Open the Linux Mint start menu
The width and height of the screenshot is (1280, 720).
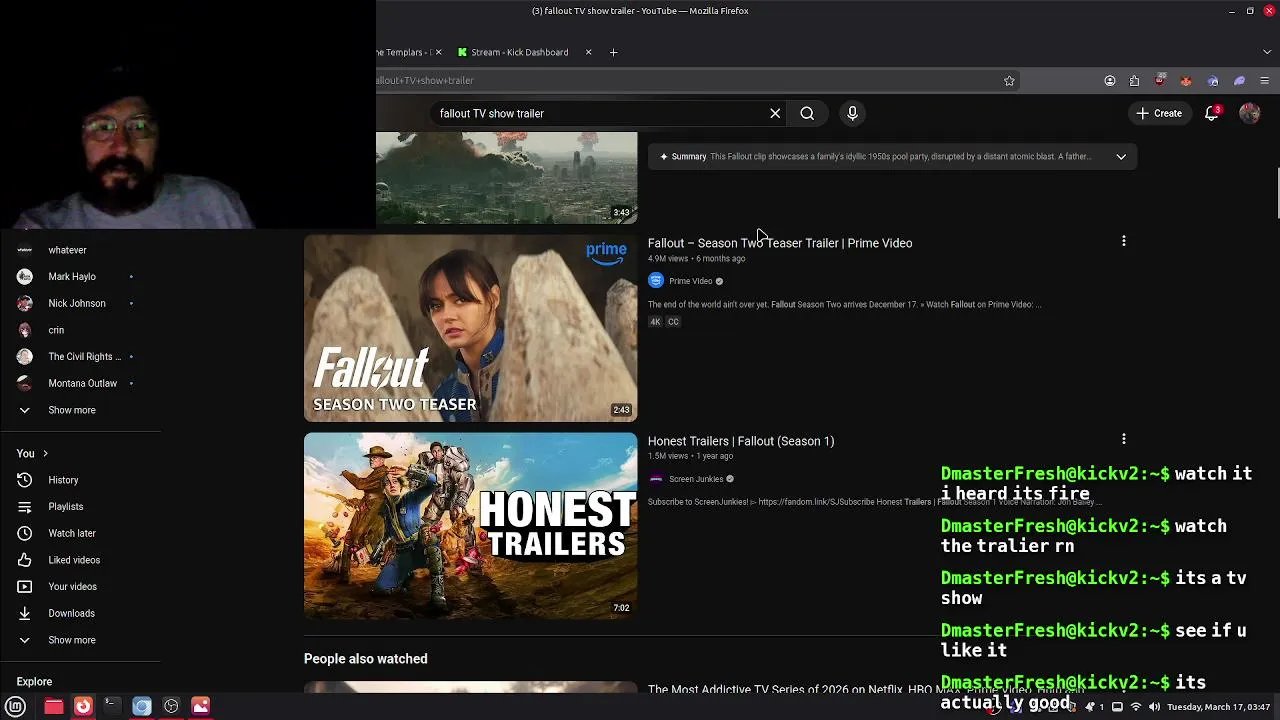pos(16,706)
